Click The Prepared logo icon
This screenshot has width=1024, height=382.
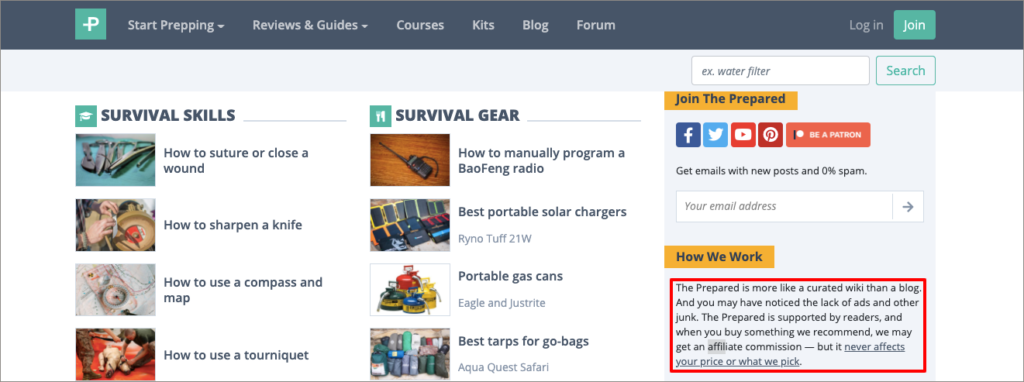click(x=90, y=24)
